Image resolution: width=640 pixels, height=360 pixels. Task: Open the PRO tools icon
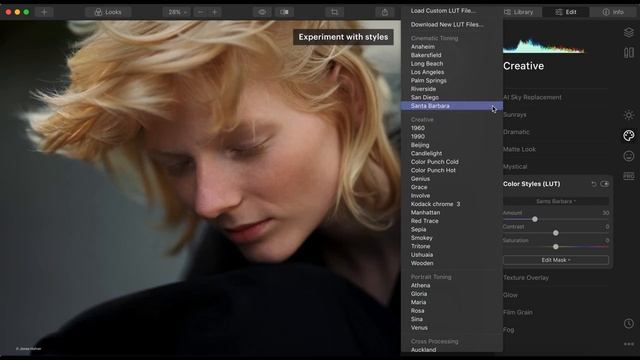[629, 176]
